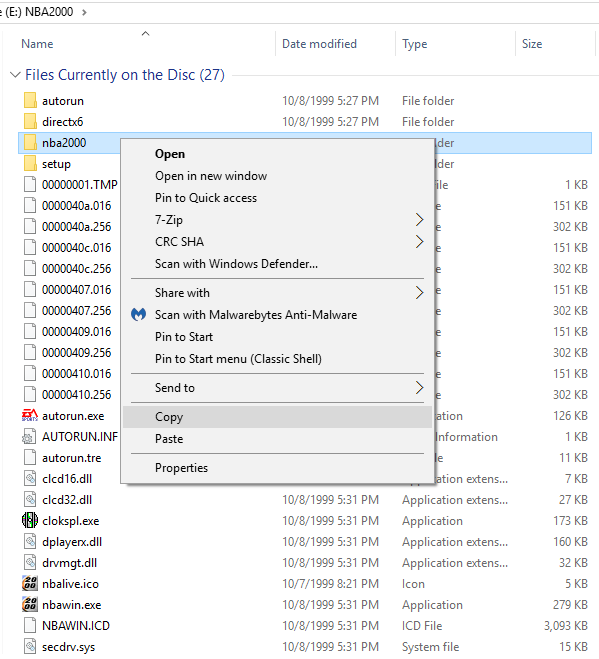Click the NBAWIN.ICD file icon
This screenshot has width=599, height=659.
(30, 626)
